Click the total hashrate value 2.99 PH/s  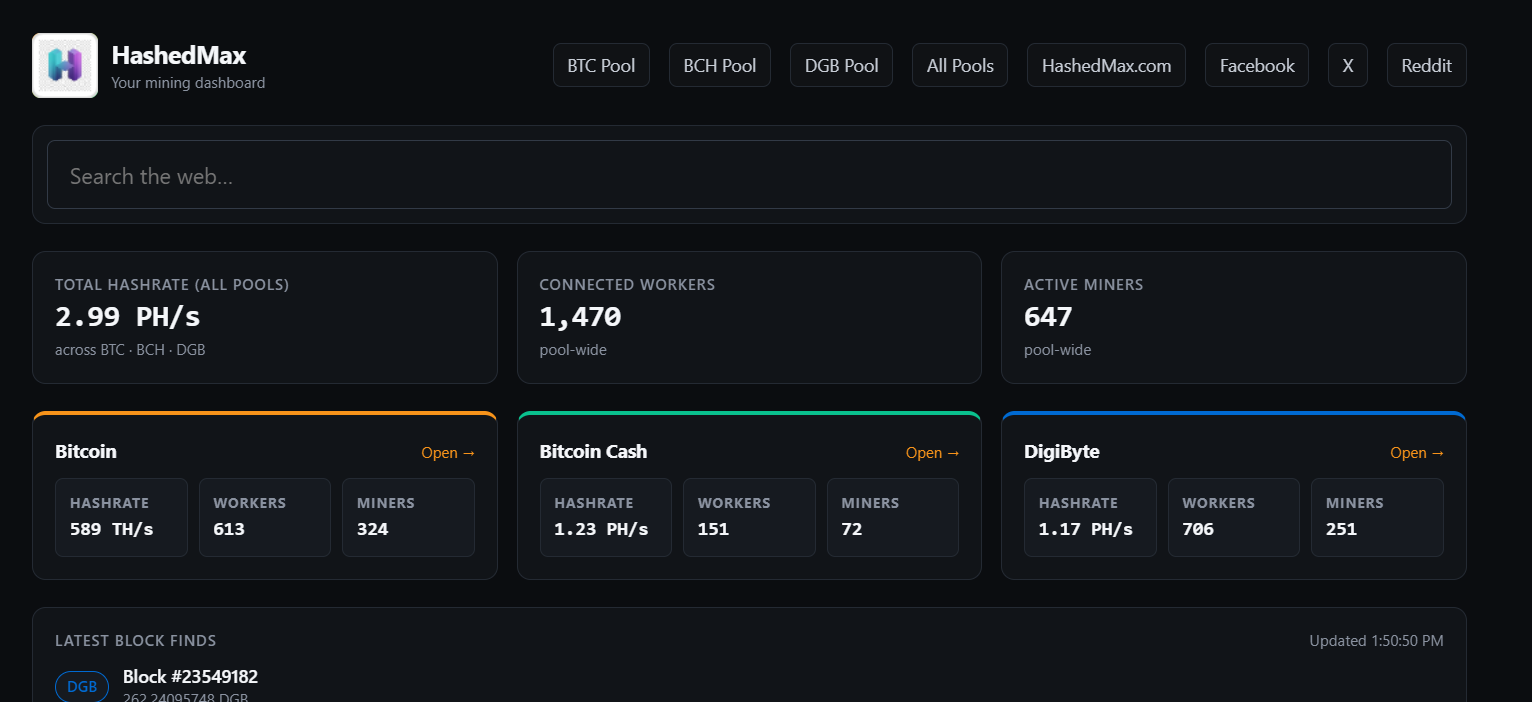tap(128, 317)
